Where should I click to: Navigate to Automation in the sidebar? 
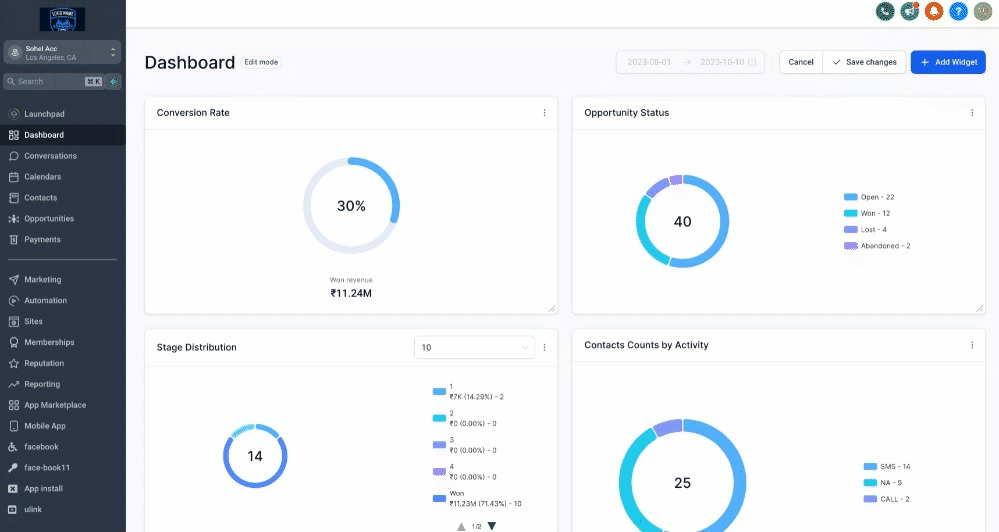(45, 300)
